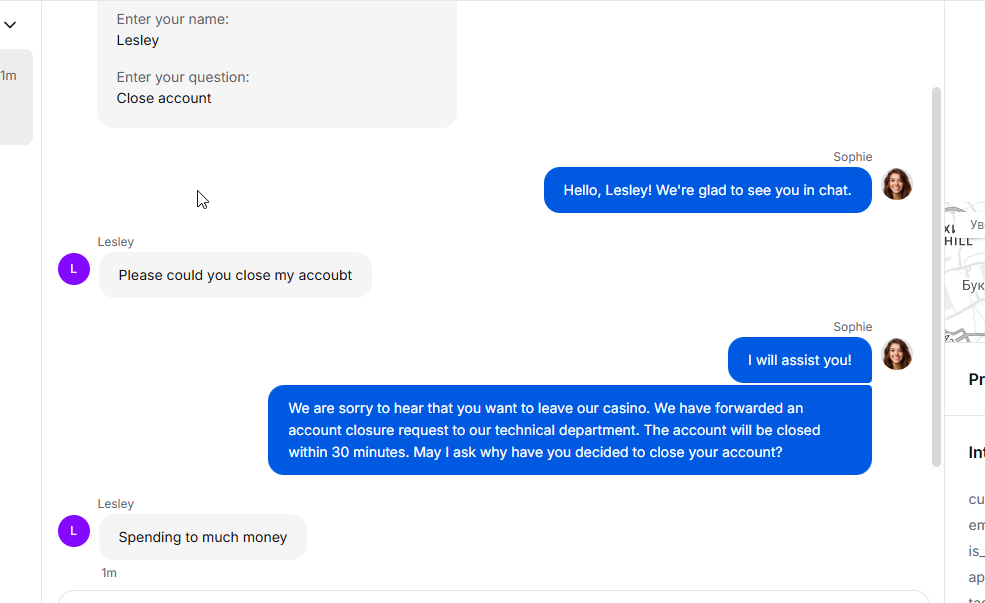Screen dimensions: 985x603
Task: Click Lesley's avatar beside "Spending to much money"
Action: click(x=74, y=531)
